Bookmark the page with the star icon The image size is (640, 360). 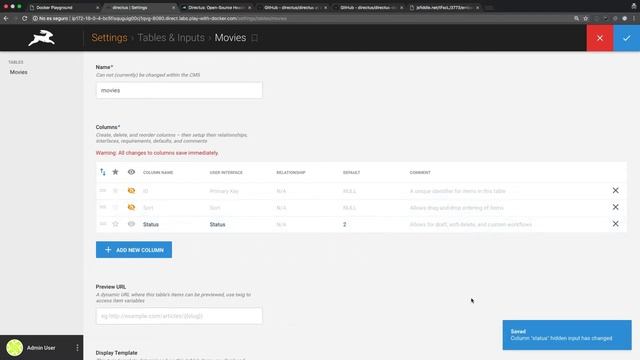click(x=586, y=18)
